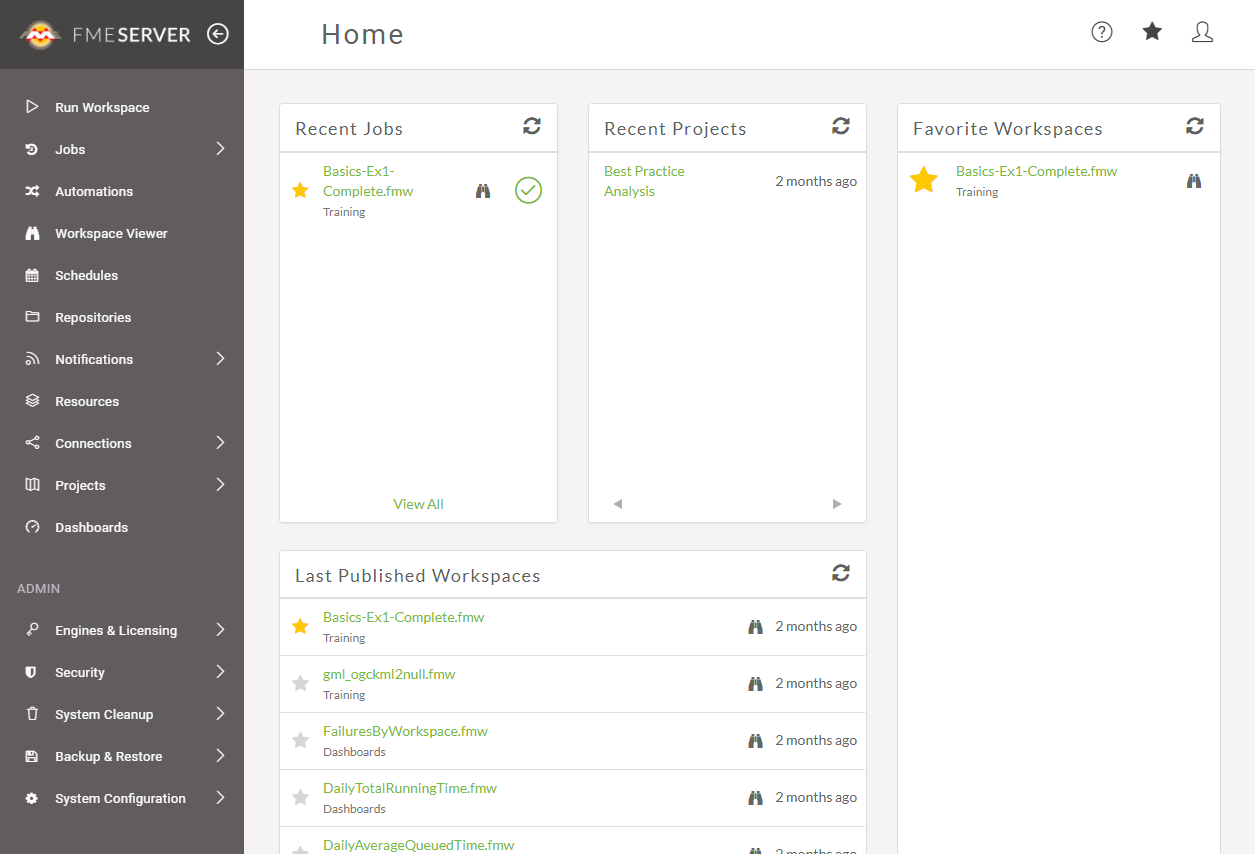Click the FME Server logo
Image resolution: width=1255 pixels, height=854 pixels.
[x=105, y=35]
